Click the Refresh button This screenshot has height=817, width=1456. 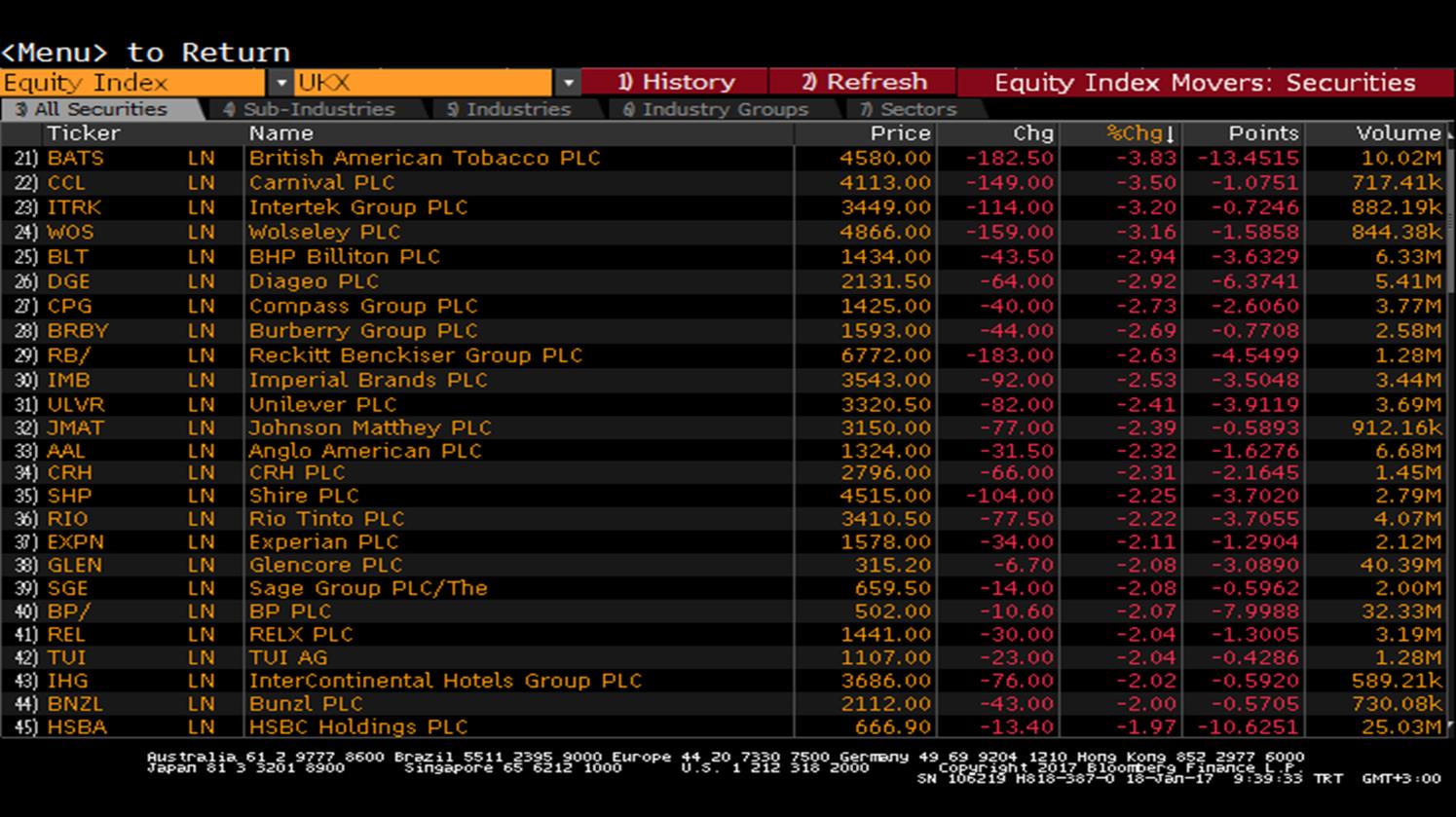click(x=863, y=83)
